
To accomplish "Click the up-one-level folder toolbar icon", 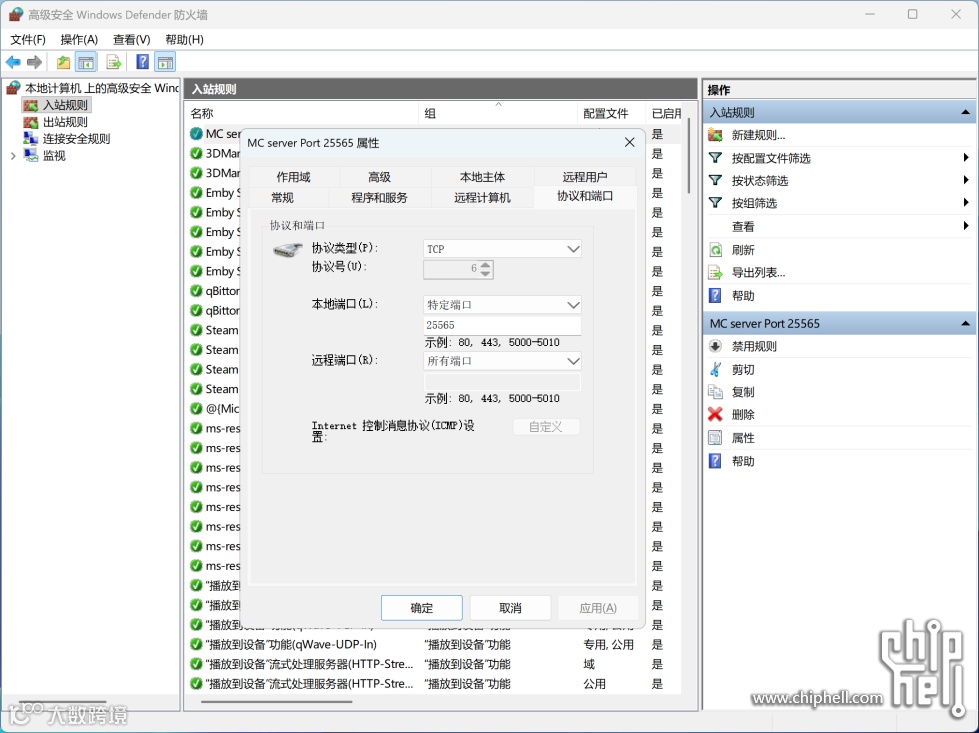I will [63, 62].
